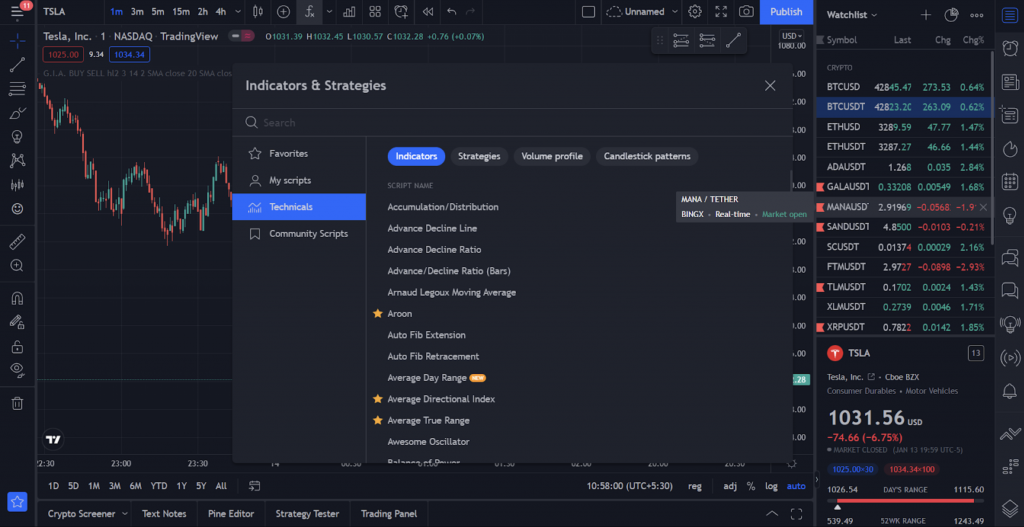
Task: Unfavorite Average Directional Index star
Action: pos(377,399)
